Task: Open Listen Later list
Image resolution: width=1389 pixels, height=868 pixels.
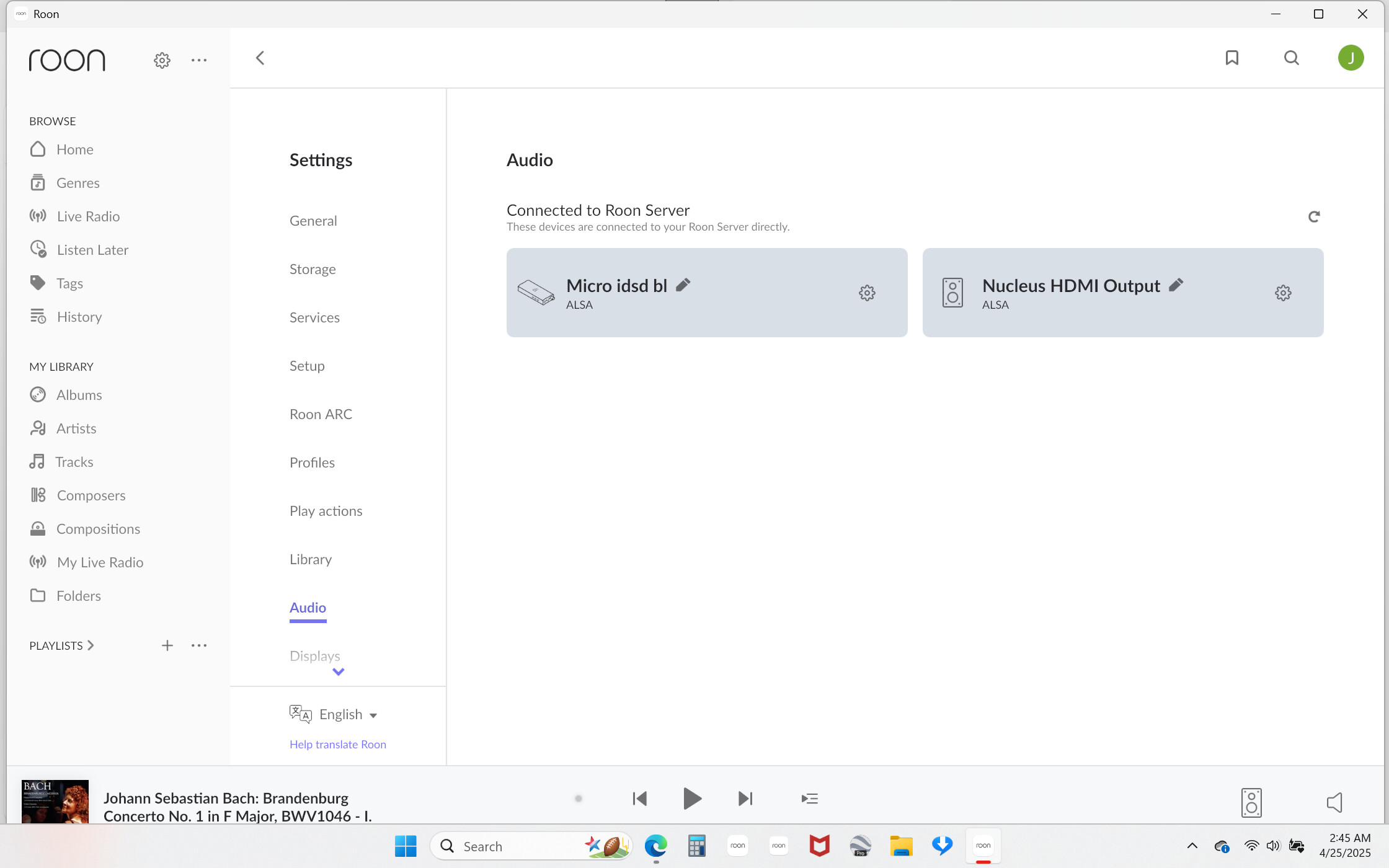Action: tap(79, 250)
